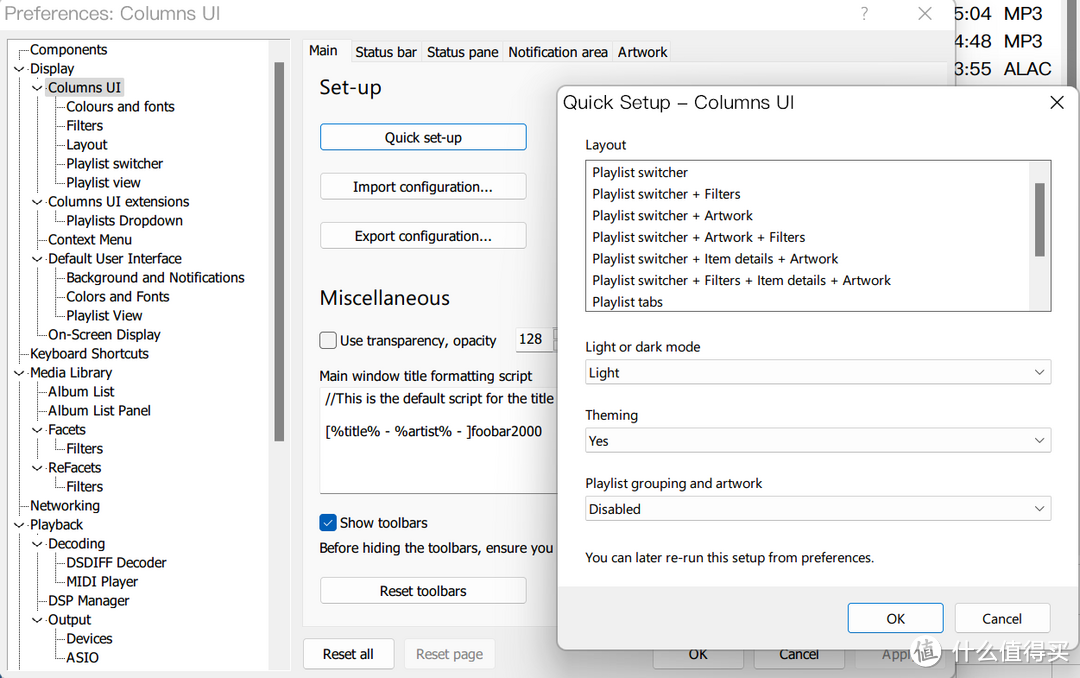Click Reset all button
Image resolution: width=1080 pixels, height=678 pixels.
pos(349,654)
